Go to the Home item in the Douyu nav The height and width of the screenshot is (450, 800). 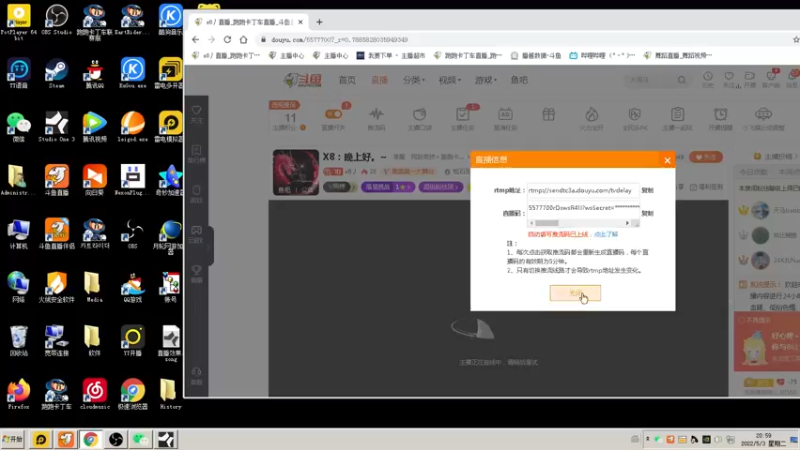(x=347, y=80)
